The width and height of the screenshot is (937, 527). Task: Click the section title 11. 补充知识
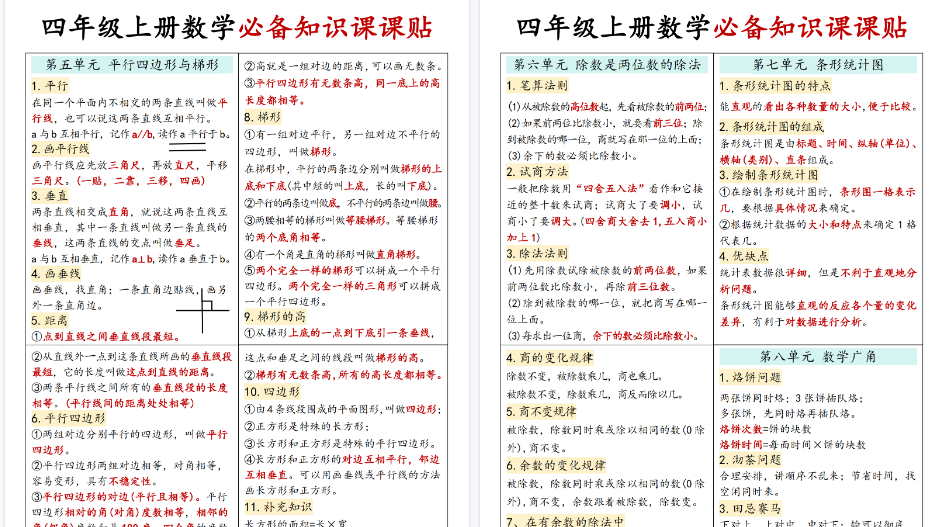[278, 507]
